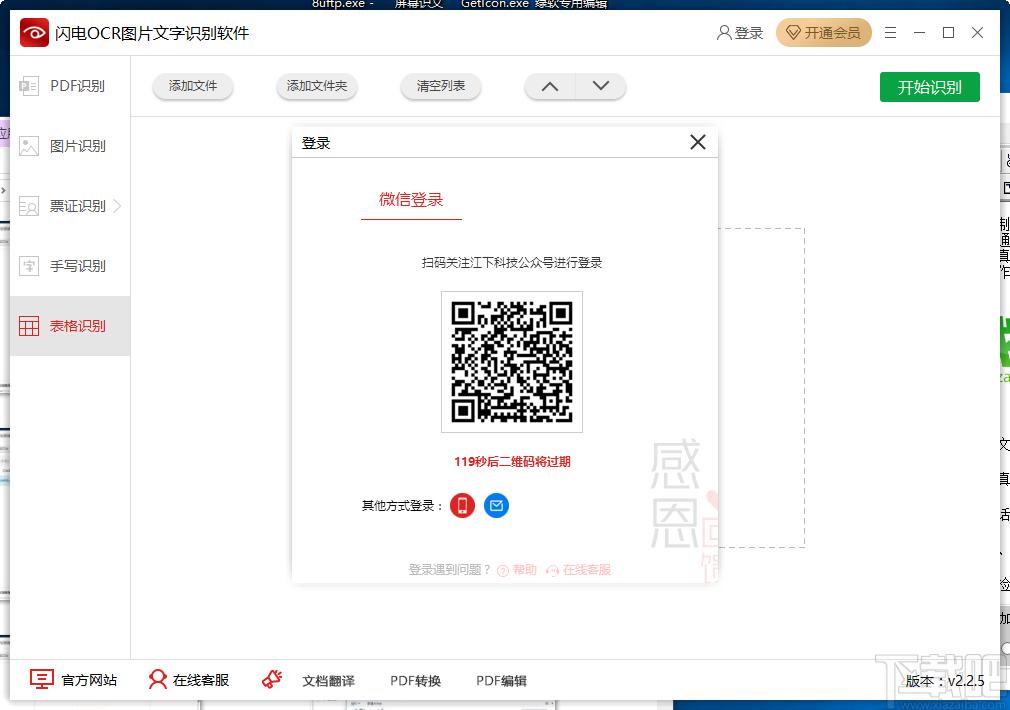Click the 票证识别 card icon

click(29, 206)
